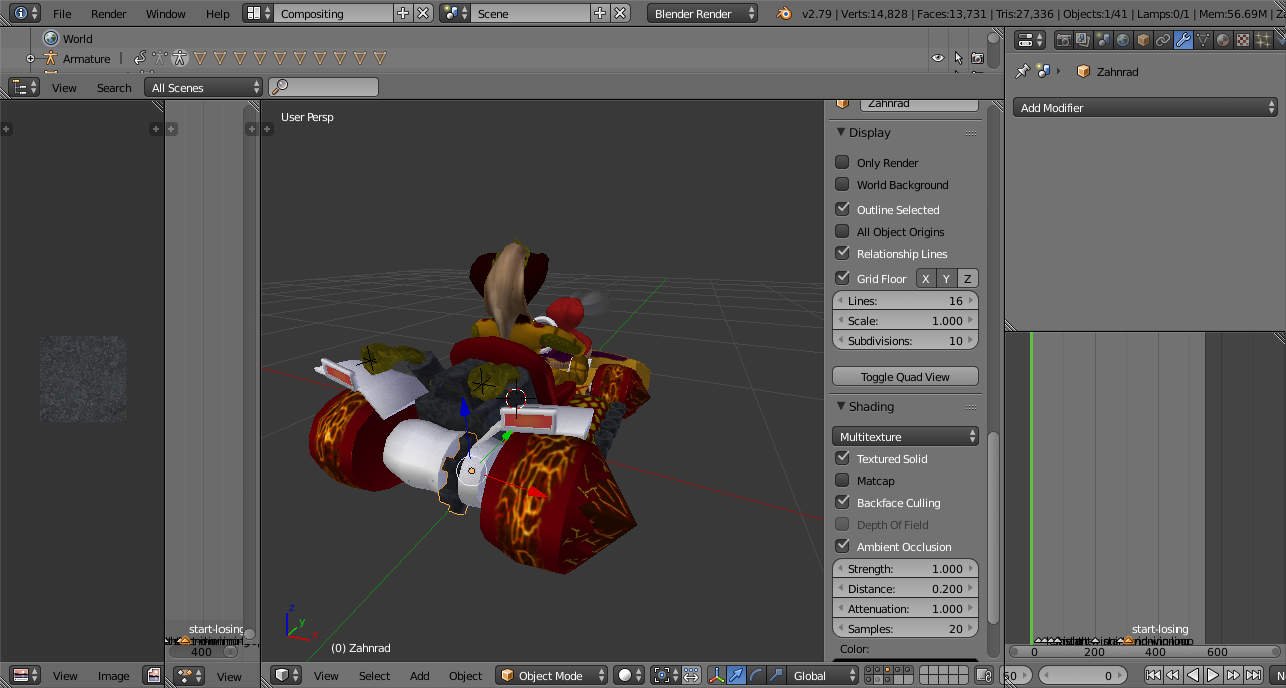Open the Particles properties tab
Image resolution: width=1286 pixels, height=688 pixels.
tap(1262, 40)
